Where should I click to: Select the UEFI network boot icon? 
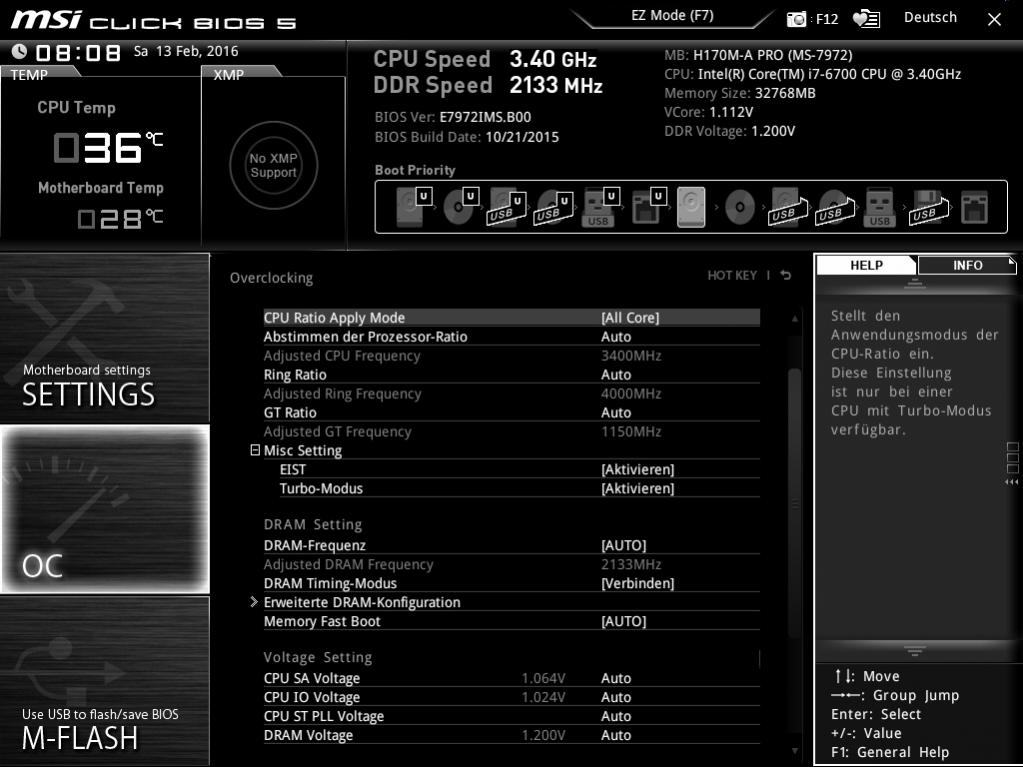pos(649,207)
